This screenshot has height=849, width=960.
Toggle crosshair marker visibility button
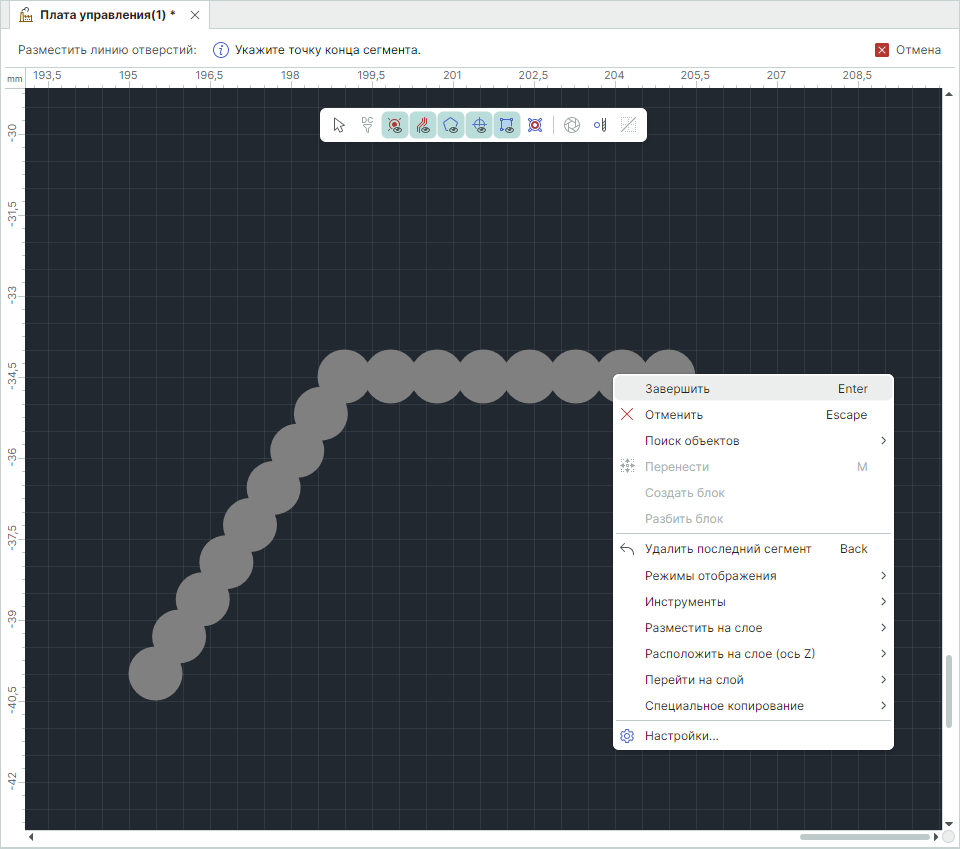click(479, 125)
